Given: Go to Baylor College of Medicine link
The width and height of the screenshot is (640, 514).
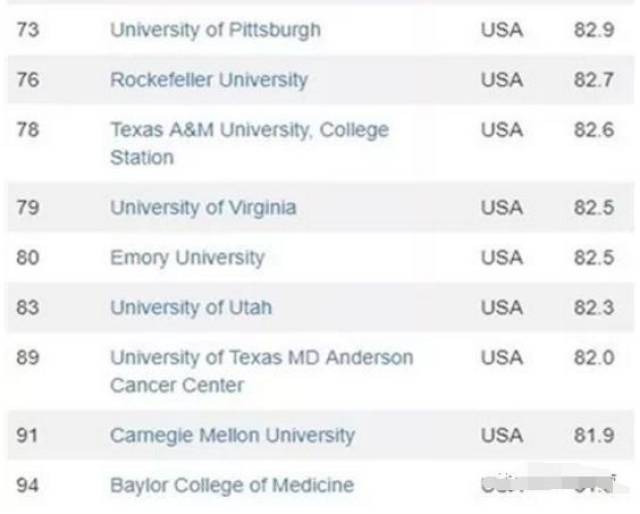Looking at the screenshot, I should (x=231, y=485).
